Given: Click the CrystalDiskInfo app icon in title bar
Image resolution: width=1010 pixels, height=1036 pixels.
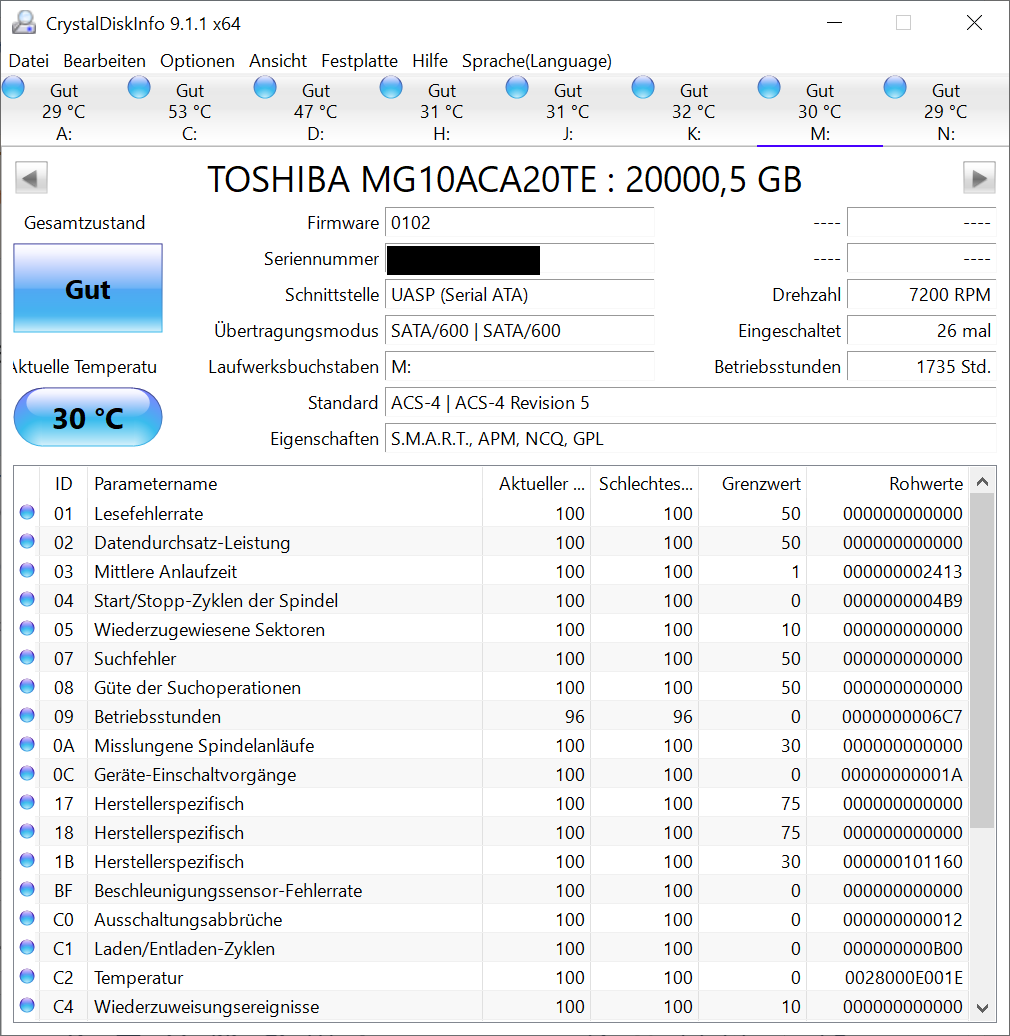Looking at the screenshot, I should (24, 22).
